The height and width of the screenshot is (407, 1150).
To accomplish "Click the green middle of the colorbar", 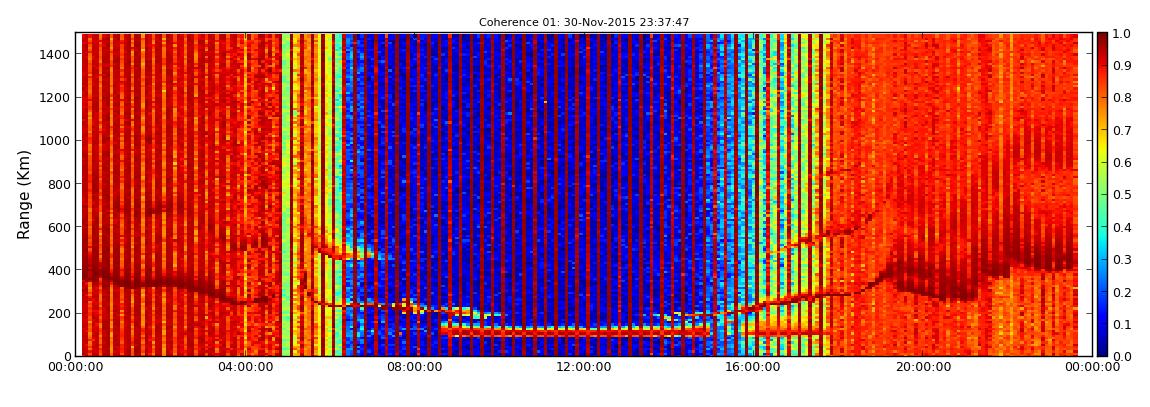I will coord(1102,194).
